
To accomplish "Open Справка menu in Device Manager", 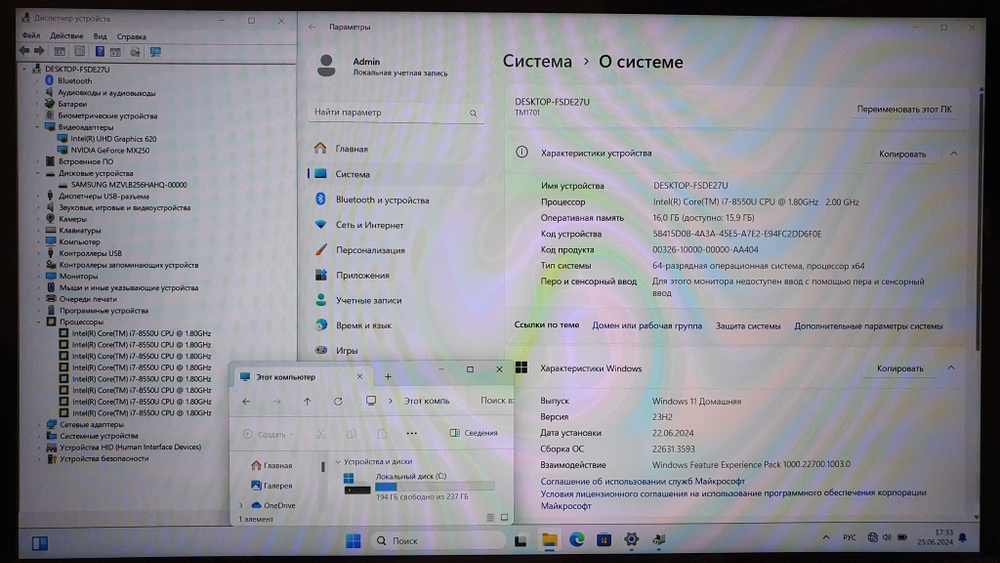I will 131,36.
